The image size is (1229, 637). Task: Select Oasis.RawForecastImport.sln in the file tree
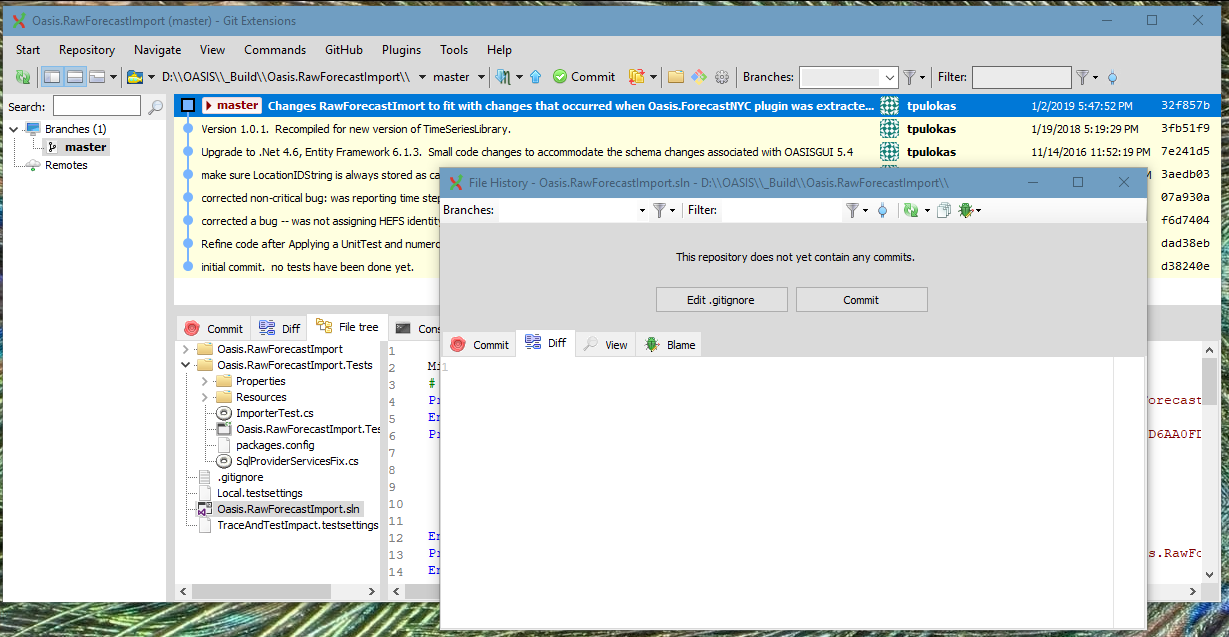click(x=288, y=508)
